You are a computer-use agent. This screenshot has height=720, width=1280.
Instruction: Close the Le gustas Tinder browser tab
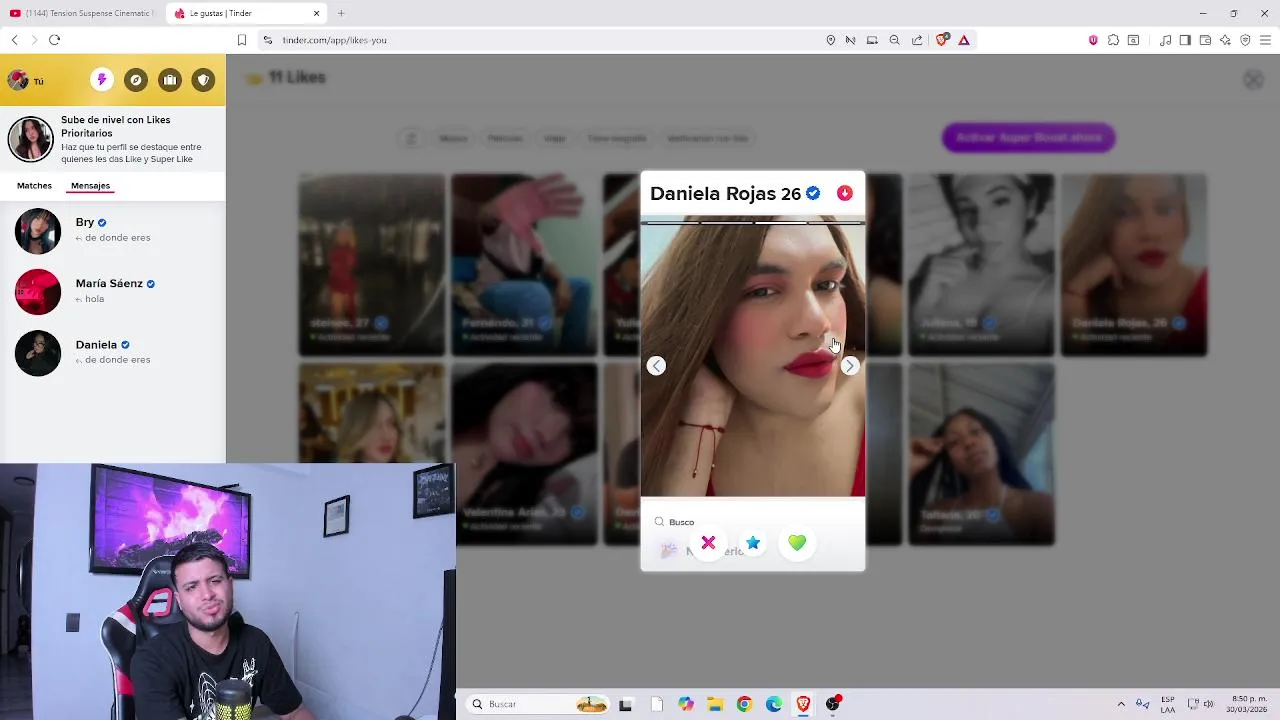(317, 13)
